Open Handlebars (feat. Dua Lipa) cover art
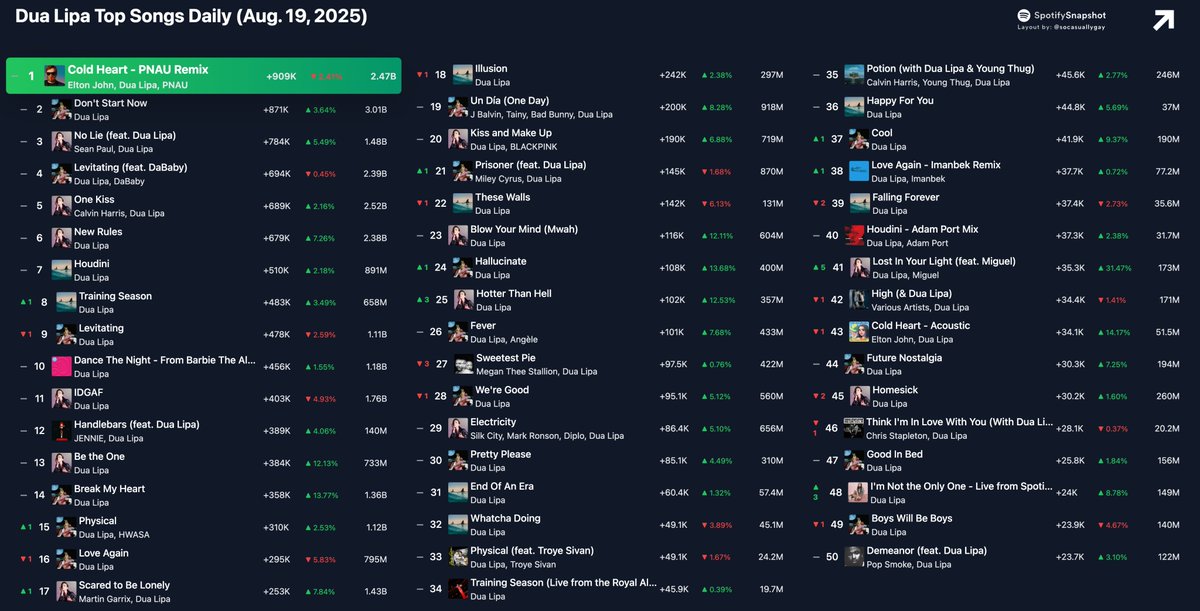Screen dimensions: 1200x611 pyautogui.click(x=61, y=431)
